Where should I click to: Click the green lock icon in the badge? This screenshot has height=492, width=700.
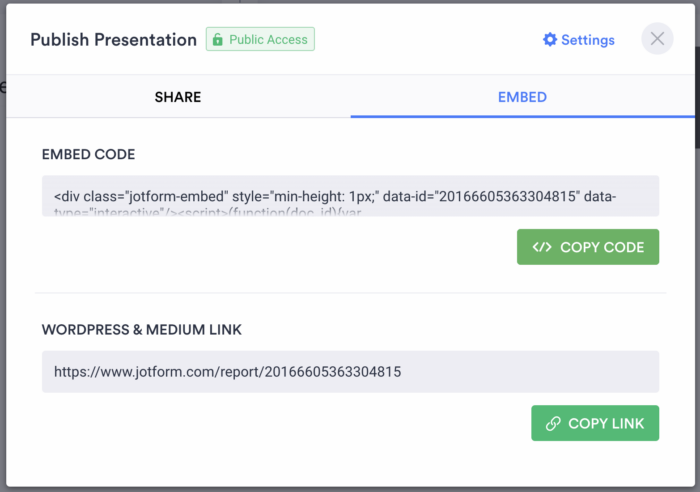click(x=218, y=40)
